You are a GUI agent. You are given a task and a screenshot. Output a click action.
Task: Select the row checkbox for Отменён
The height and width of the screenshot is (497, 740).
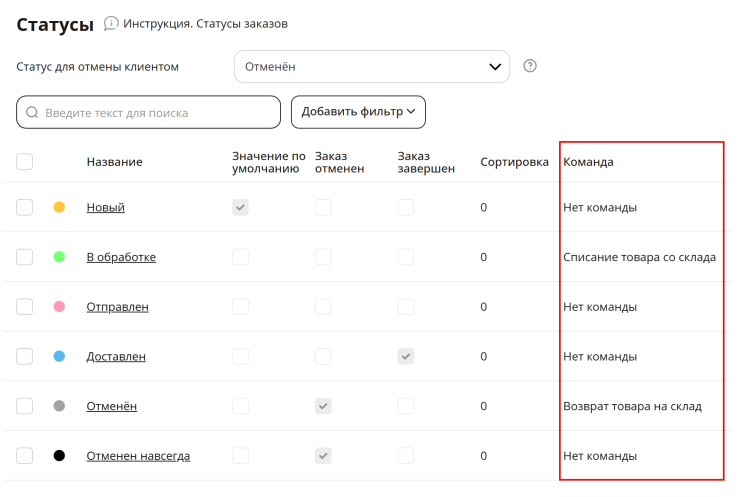25,406
